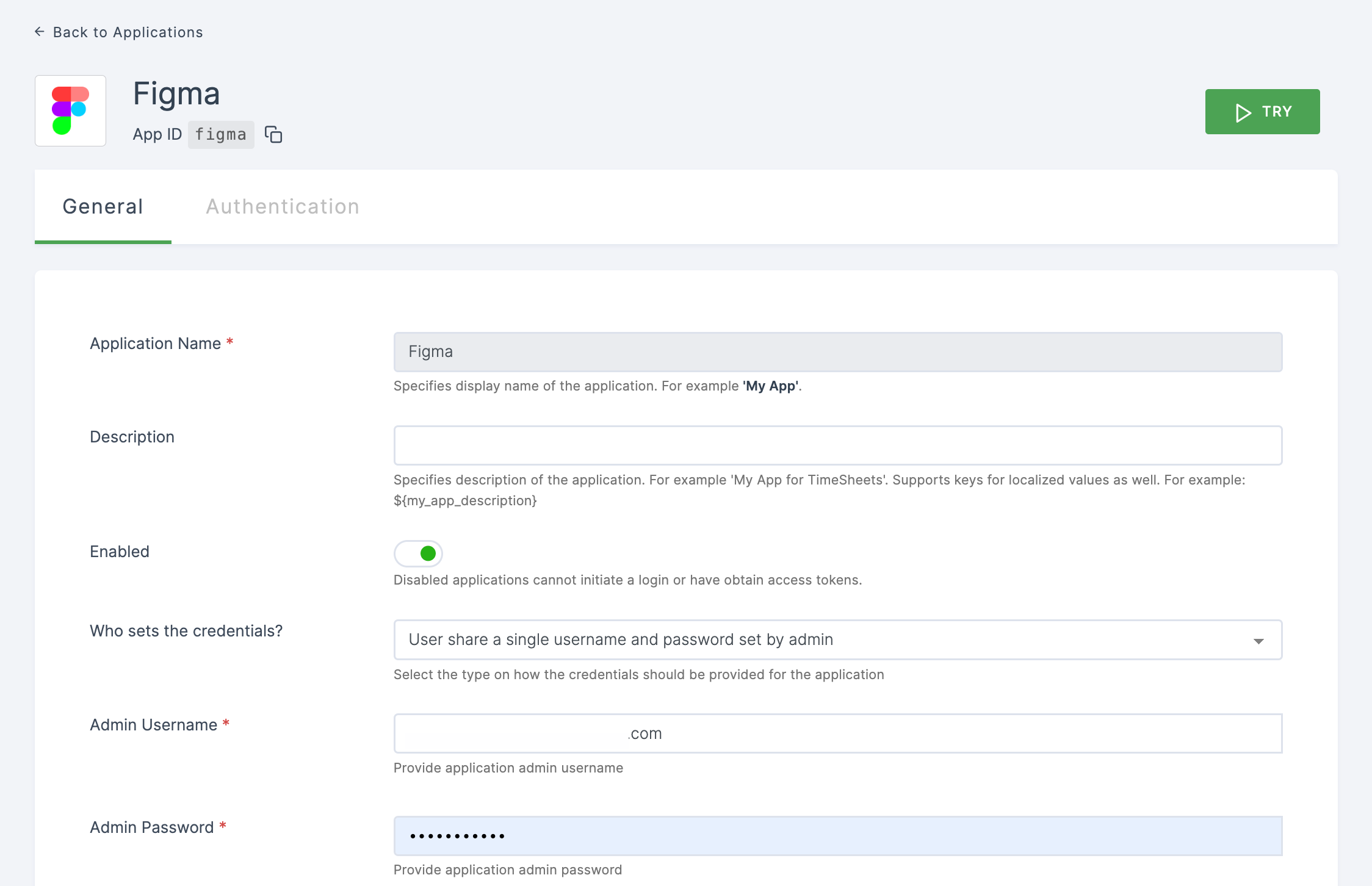
Task: Click the 'Who sets the credentials?' label
Action: click(186, 631)
